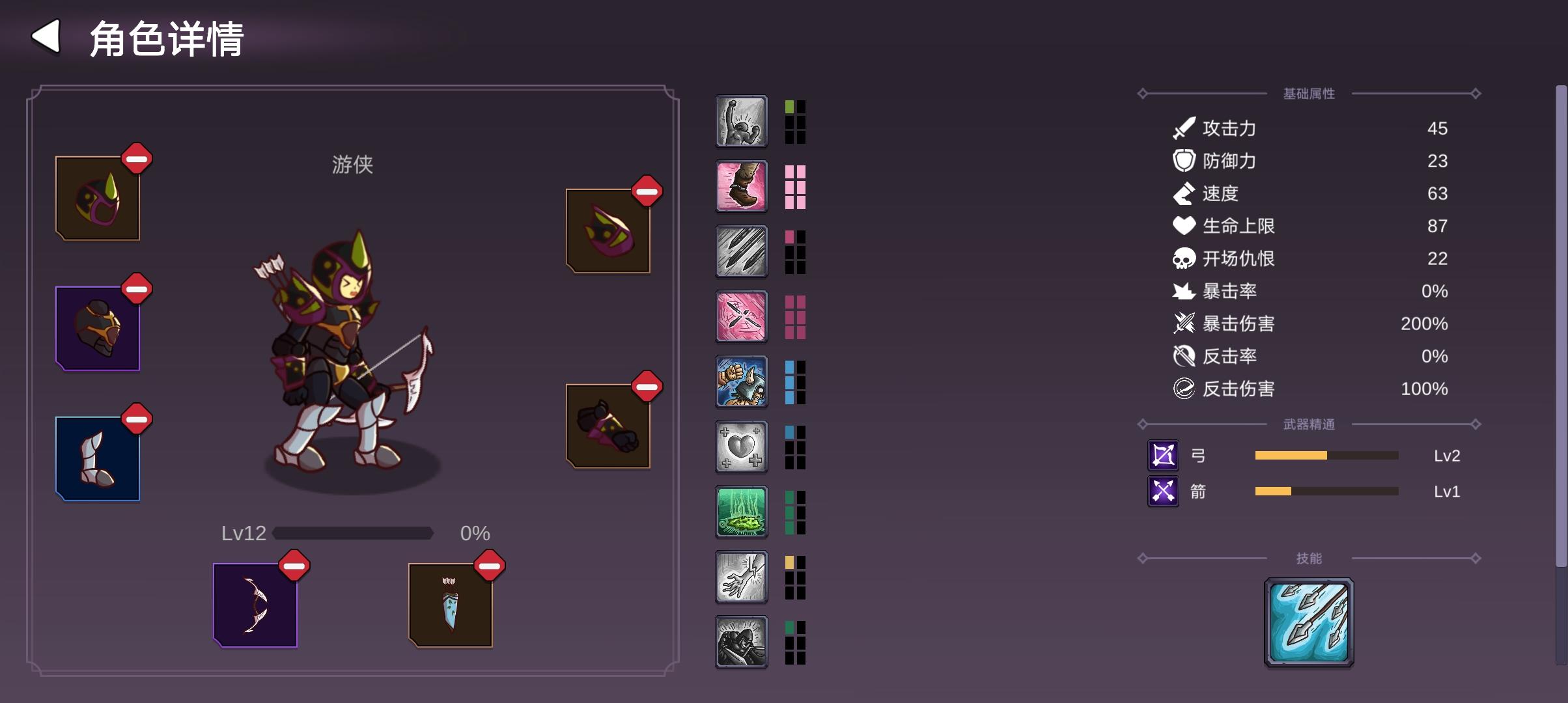Viewport: 1568px width, 703px height.
Task: Click the right-side vertical scrollbar
Action: (1561, 374)
